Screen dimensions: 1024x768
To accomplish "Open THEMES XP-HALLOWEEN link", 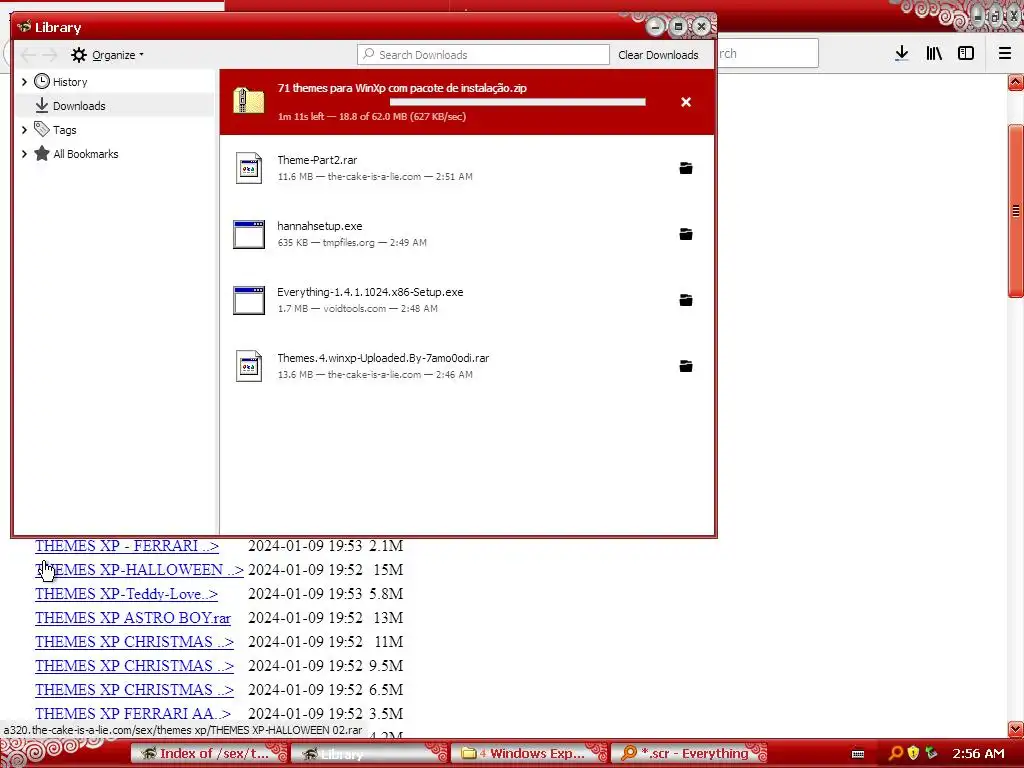I will tap(139, 570).
